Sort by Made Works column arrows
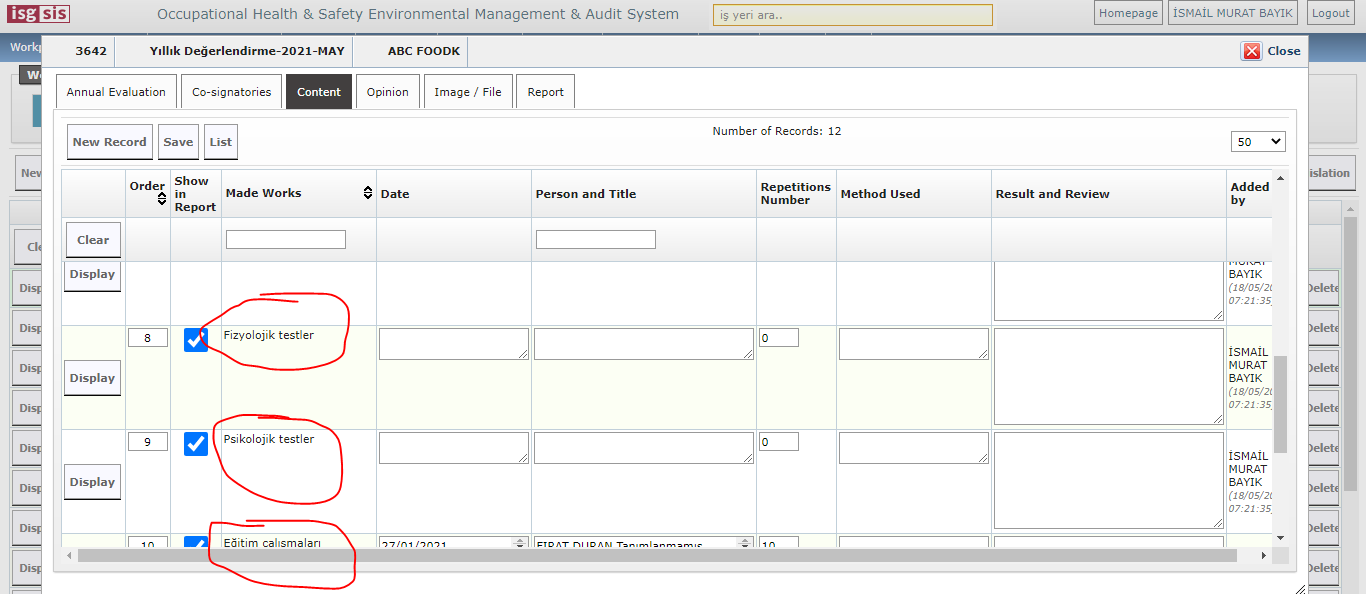The width and height of the screenshot is (1366, 594). click(x=367, y=193)
